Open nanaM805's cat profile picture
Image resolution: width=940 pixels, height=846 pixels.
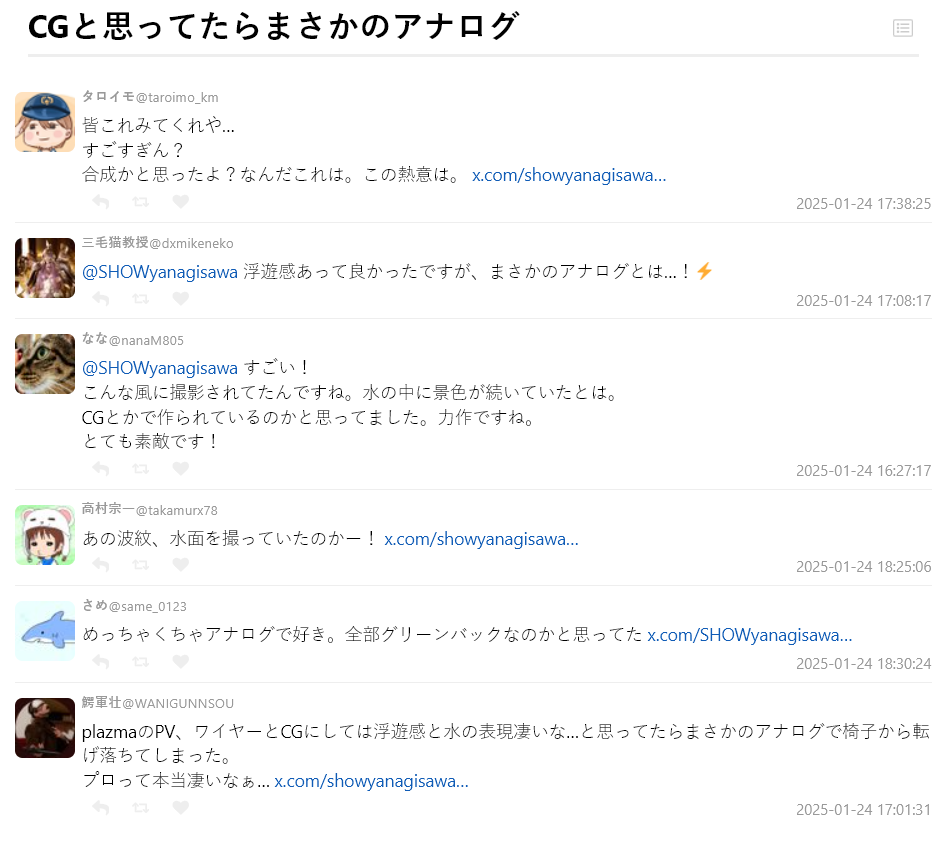tap(45, 364)
